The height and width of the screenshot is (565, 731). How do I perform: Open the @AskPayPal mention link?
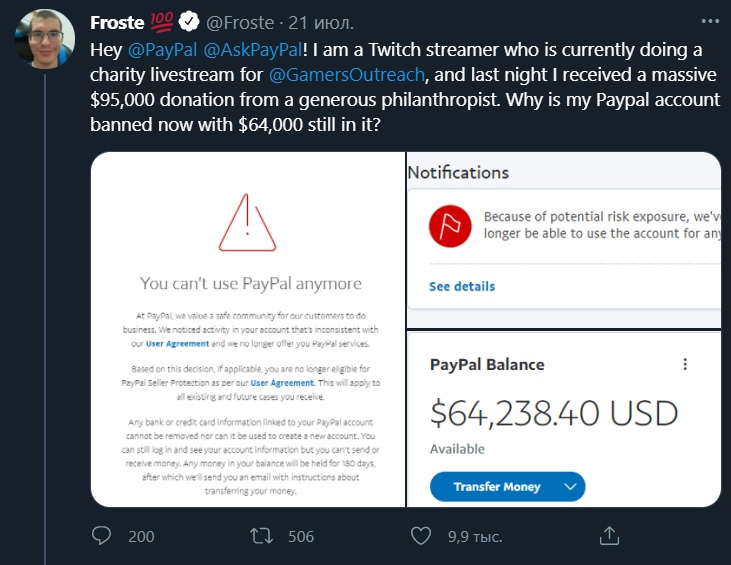click(253, 50)
